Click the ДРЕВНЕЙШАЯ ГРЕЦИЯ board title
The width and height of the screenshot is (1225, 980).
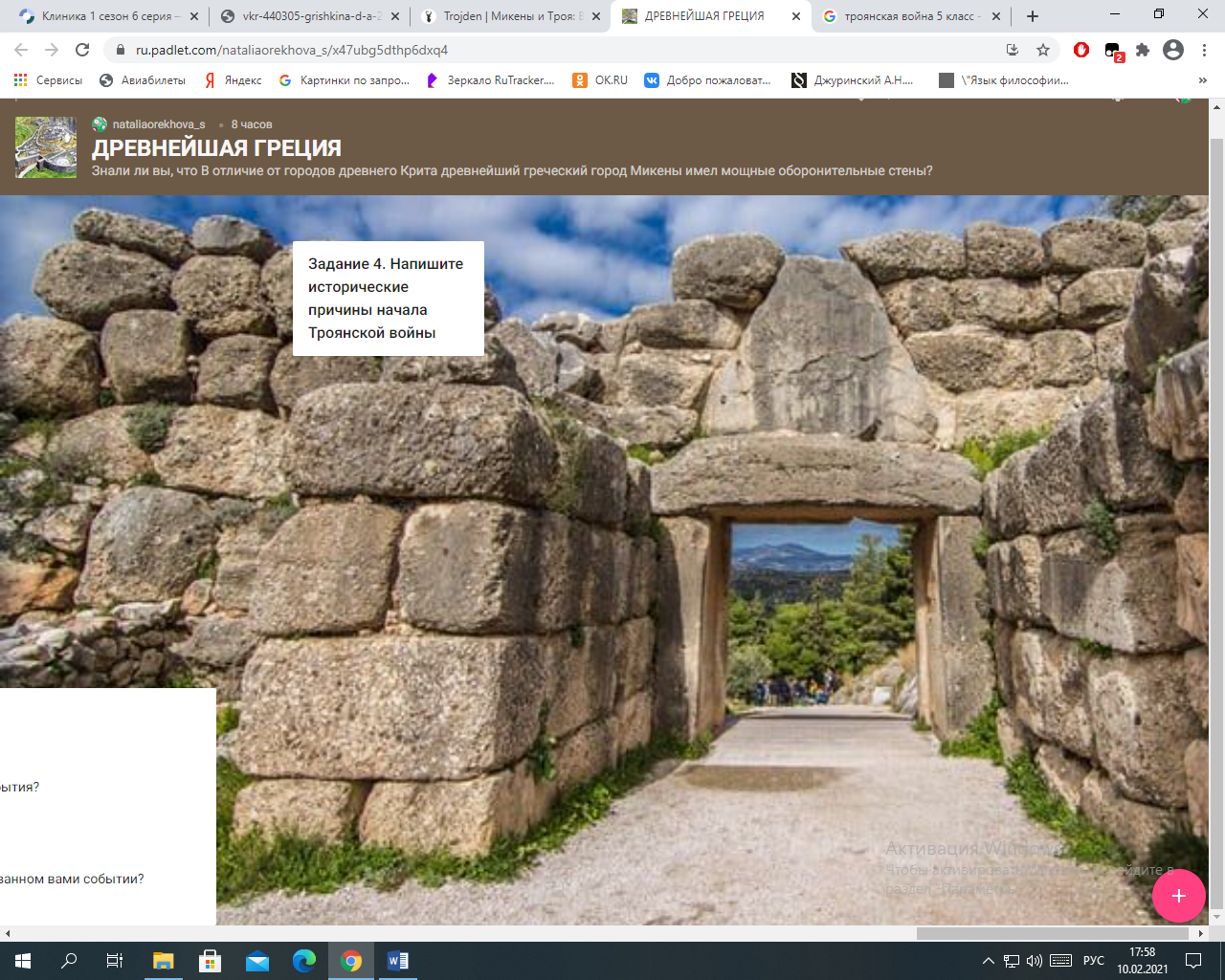coord(216,148)
